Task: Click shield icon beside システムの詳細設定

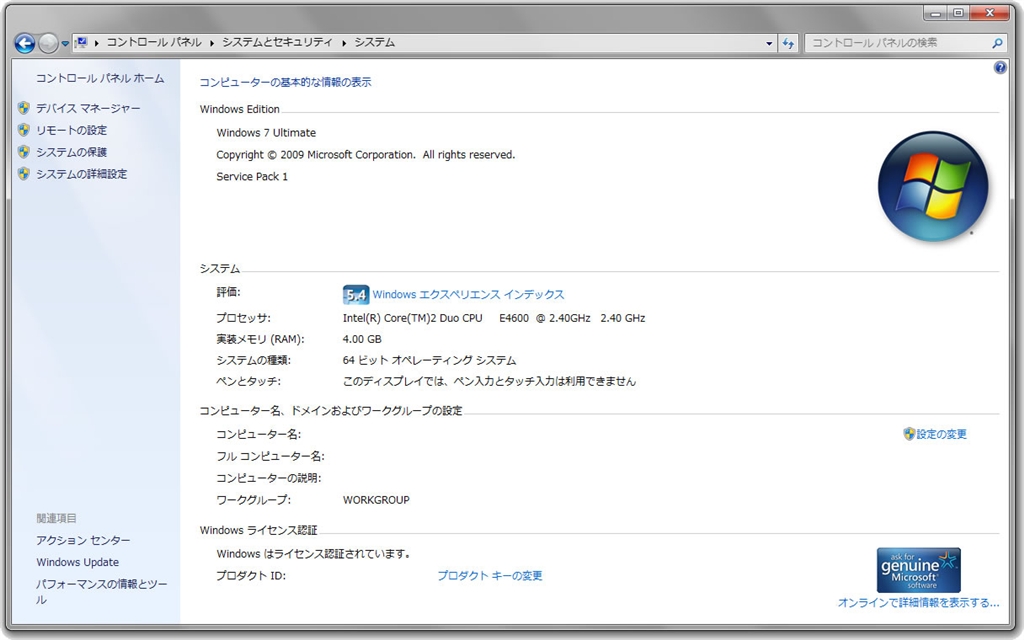Action: (24, 174)
